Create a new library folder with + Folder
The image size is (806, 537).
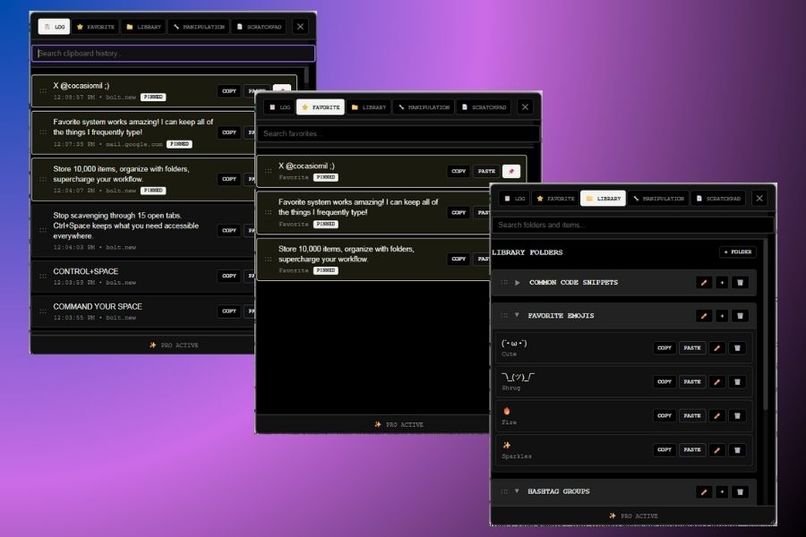pyautogui.click(x=738, y=252)
